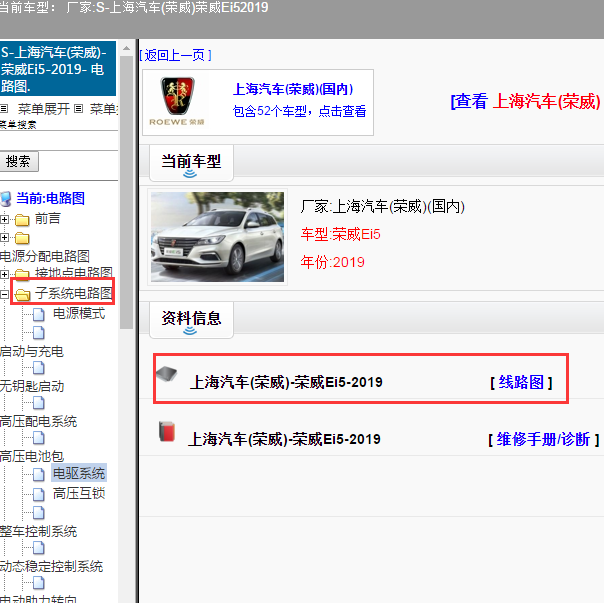Click the page icon beside 高压互锁
The image size is (604, 603).
pos(39,494)
